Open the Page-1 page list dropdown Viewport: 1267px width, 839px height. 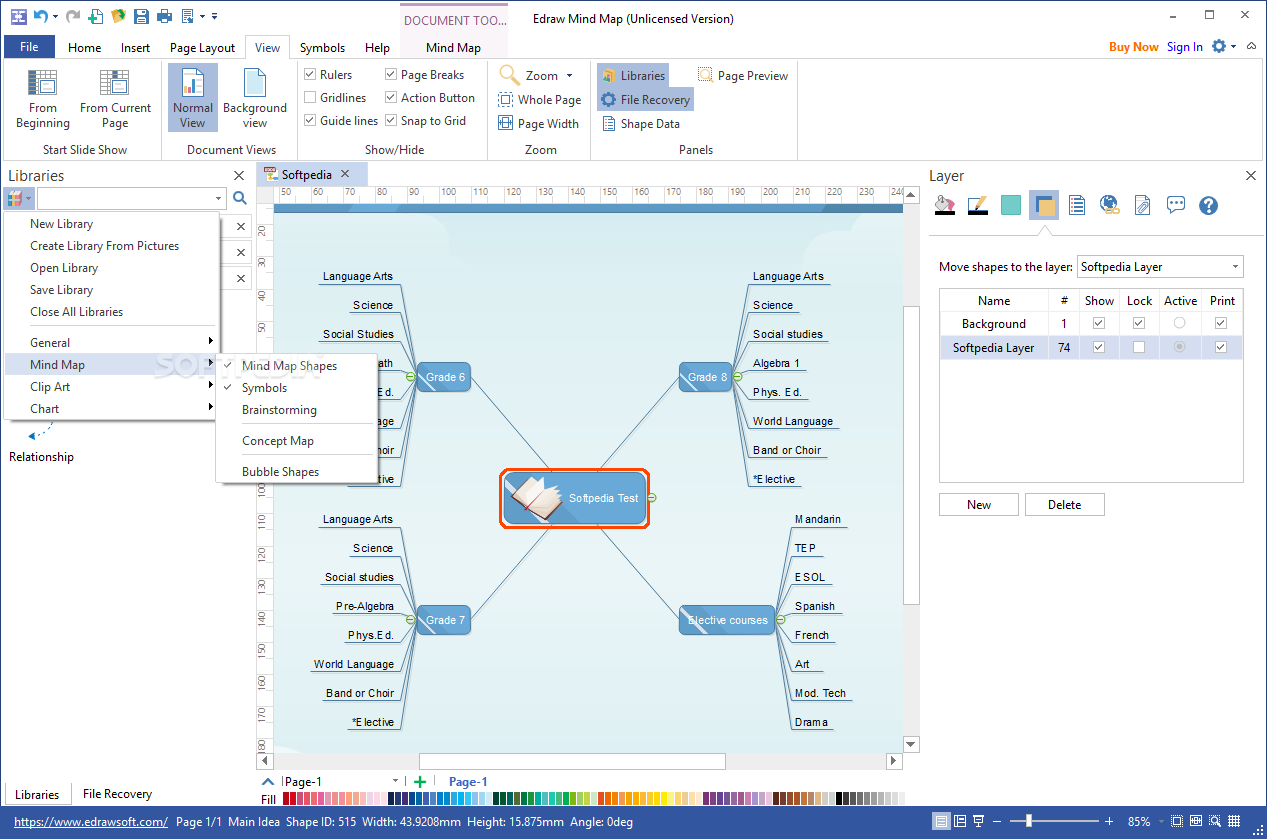(396, 782)
